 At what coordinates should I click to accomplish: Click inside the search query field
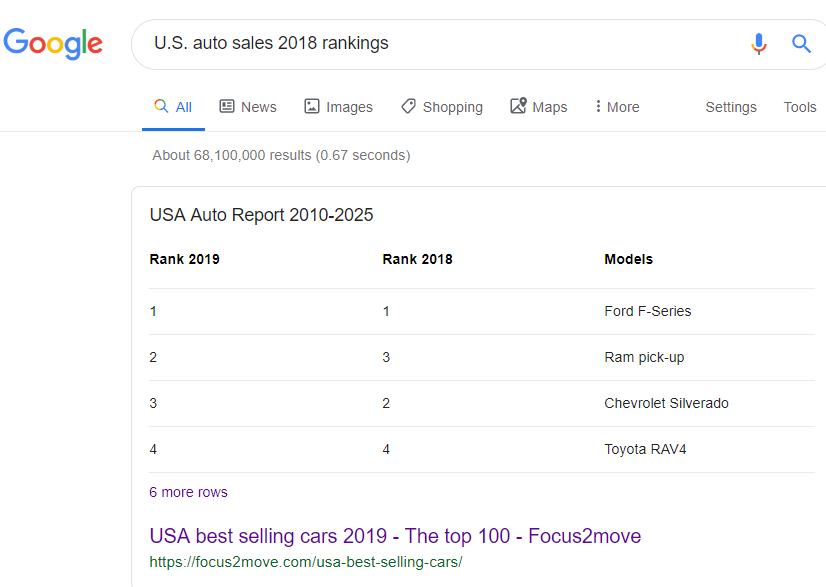point(440,44)
